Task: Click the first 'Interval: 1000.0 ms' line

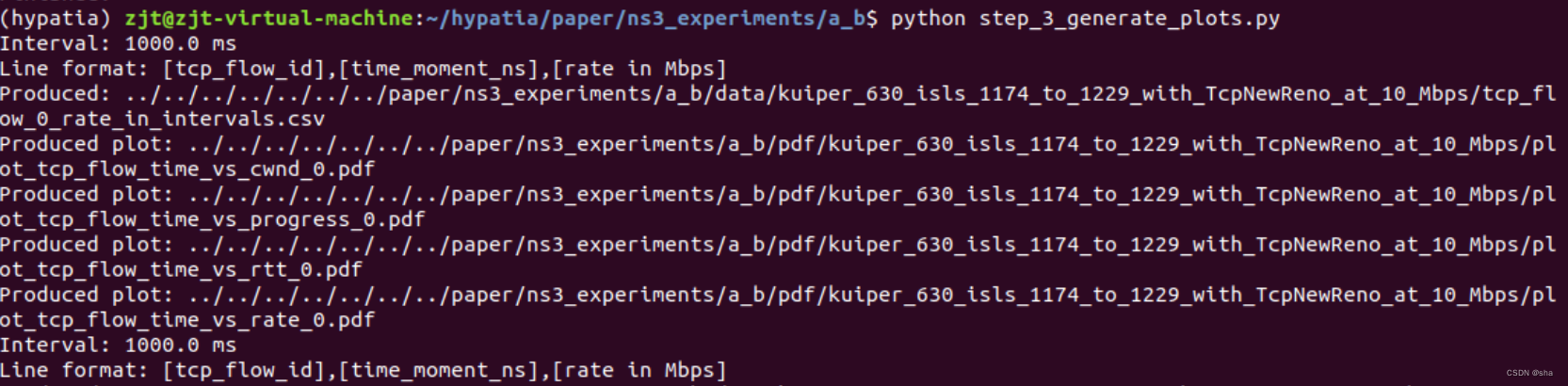Action: 119,43
